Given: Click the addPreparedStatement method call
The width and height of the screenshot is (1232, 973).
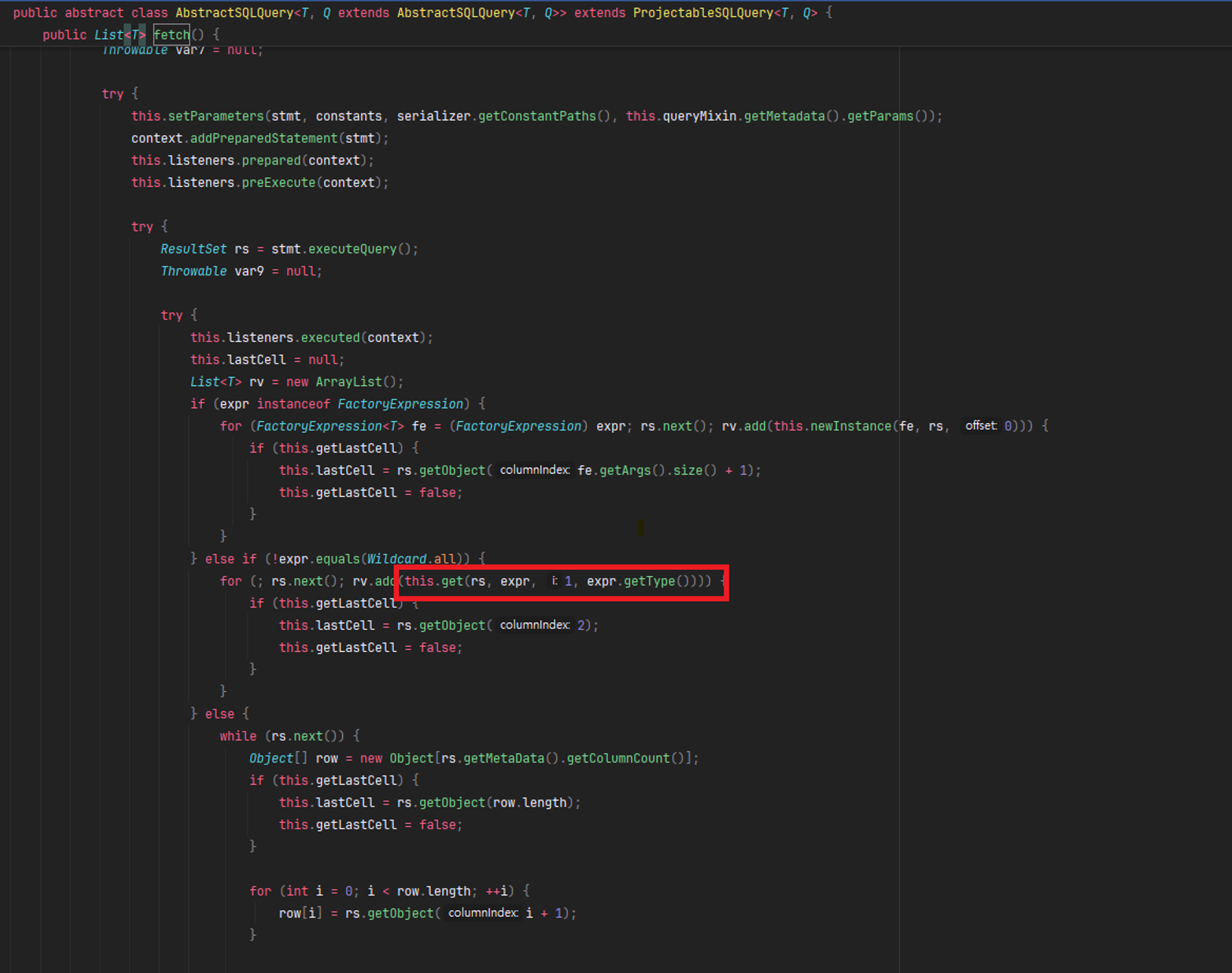Looking at the screenshot, I should tap(263, 138).
